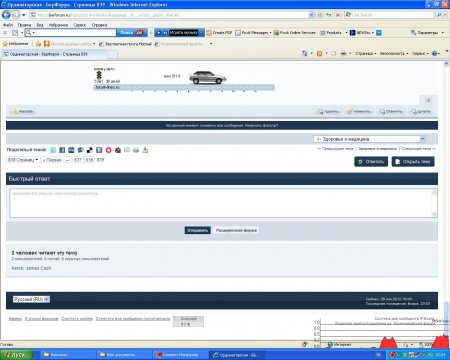Viewport: 450px width, 360px height.
Task: Click the orange RSS feeds icon
Action: [319, 54]
